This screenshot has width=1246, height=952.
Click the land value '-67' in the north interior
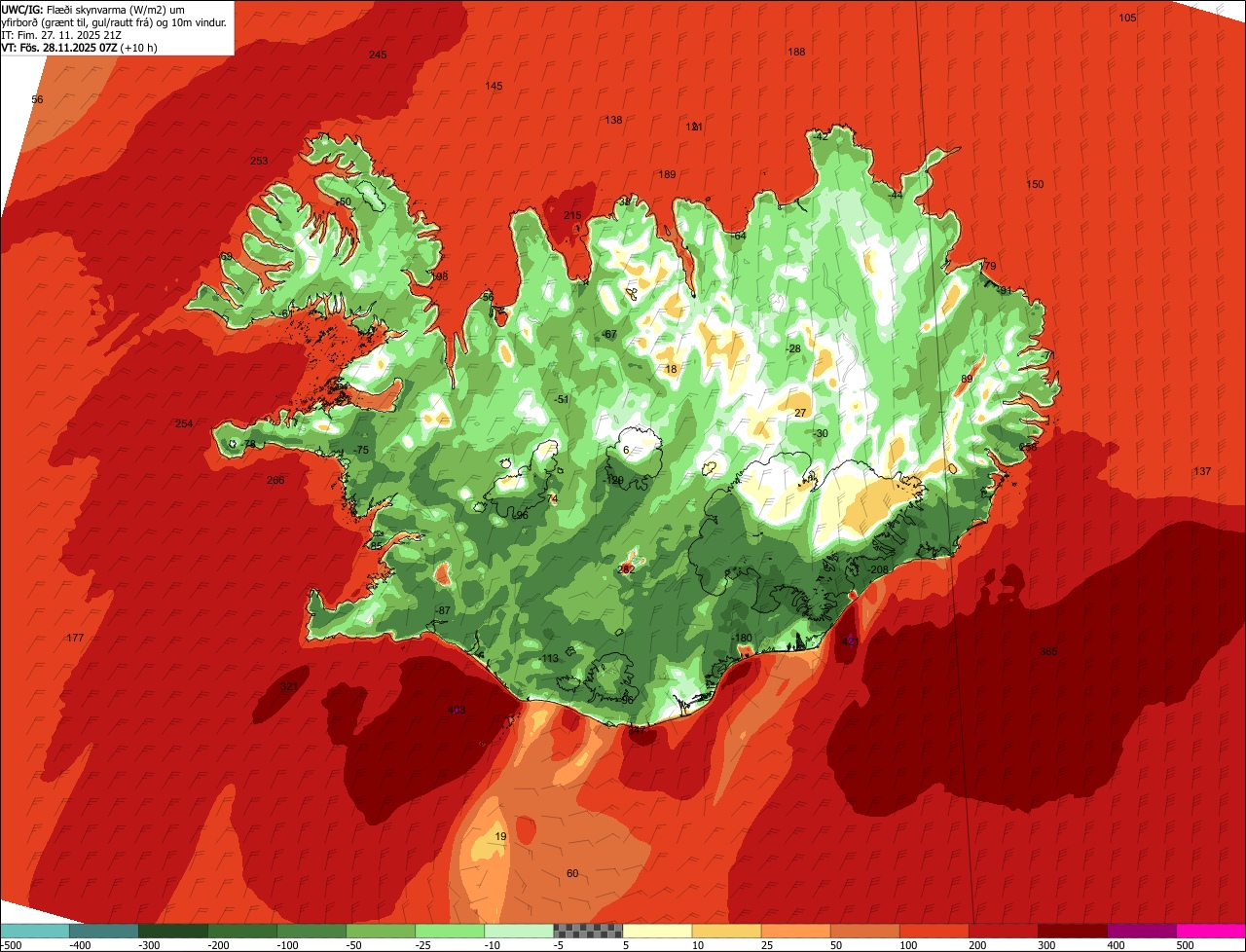609,334
